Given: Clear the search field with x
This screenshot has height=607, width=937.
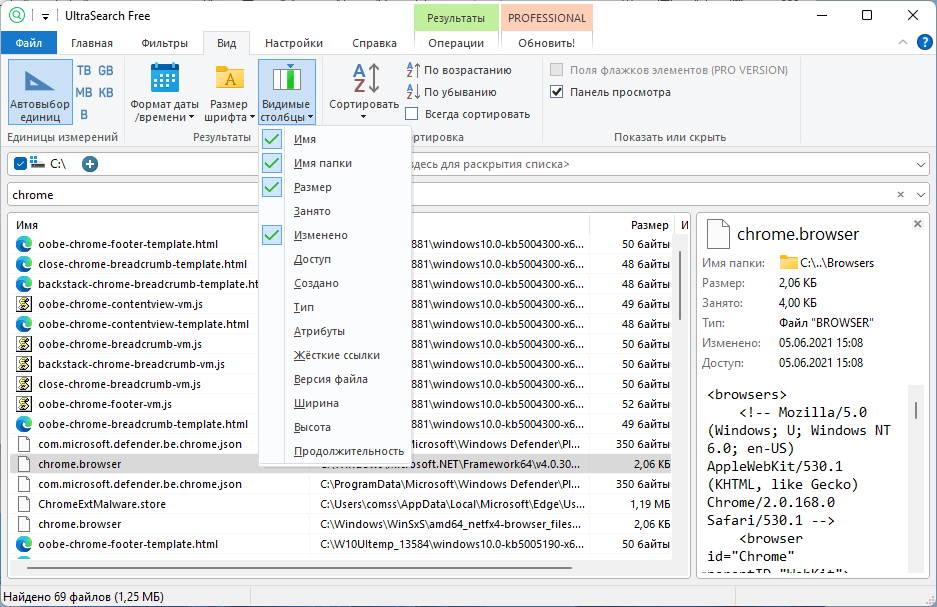Looking at the screenshot, I should (x=901, y=195).
